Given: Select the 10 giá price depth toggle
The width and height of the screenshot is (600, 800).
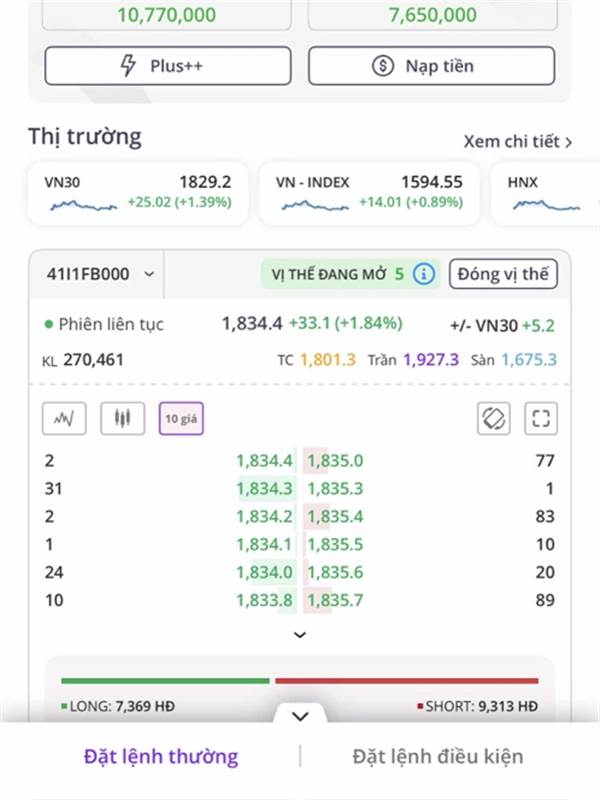Looking at the screenshot, I should (181, 419).
